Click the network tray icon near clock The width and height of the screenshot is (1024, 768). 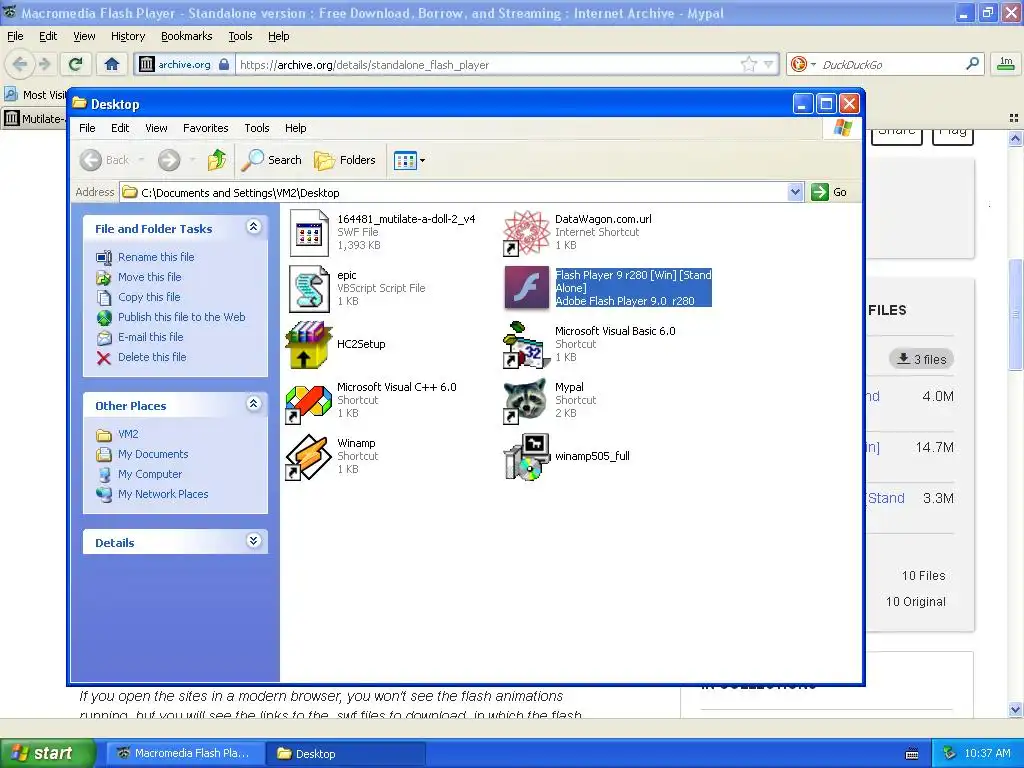click(x=949, y=753)
